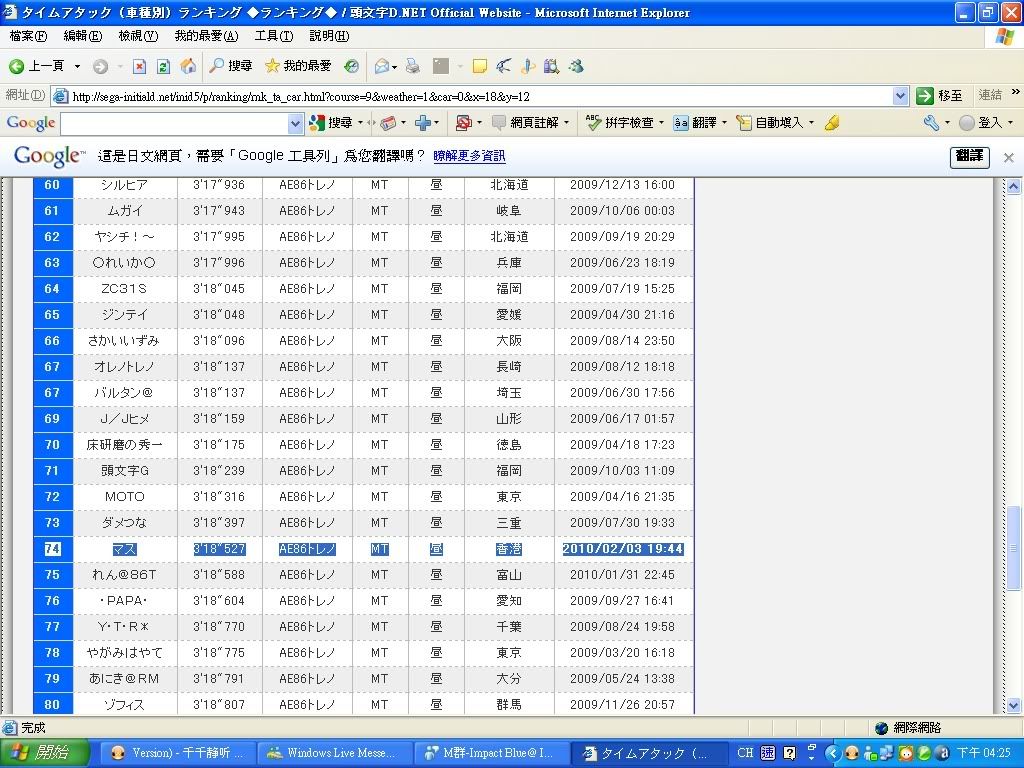Expand the address bar URL dropdown

click(900, 96)
